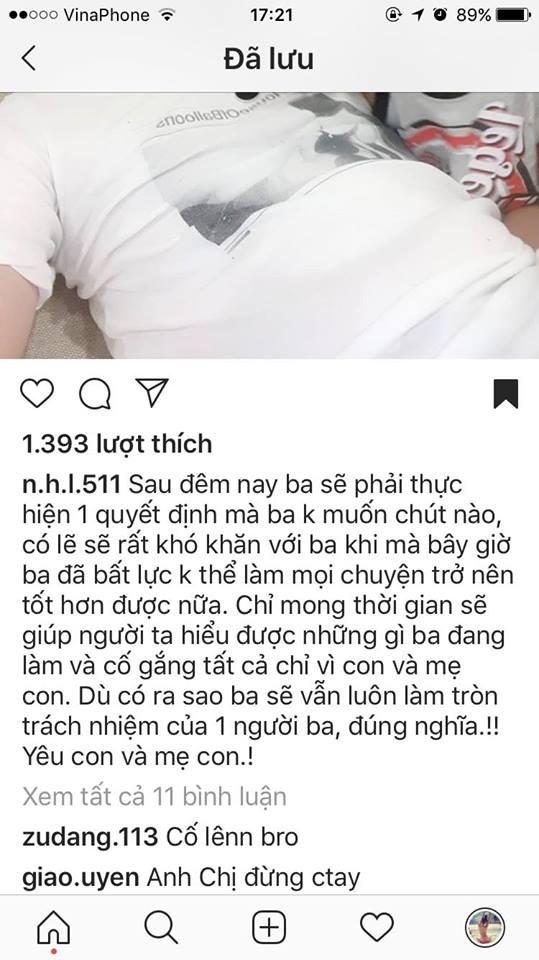Tap the 17:21 clock in status bar

click(x=271, y=15)
